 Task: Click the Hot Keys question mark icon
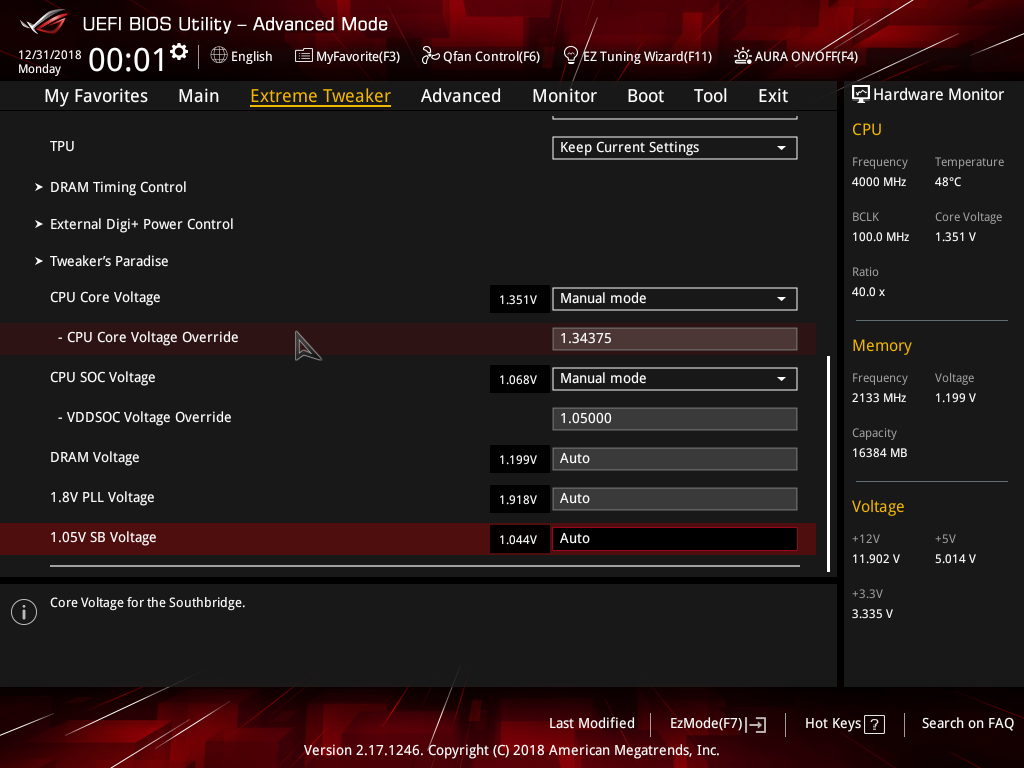click(x=874, y=724)
